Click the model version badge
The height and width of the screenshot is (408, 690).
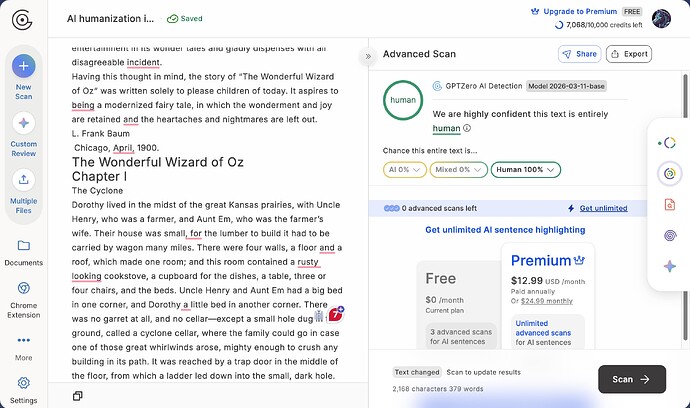(x=566, y=86)
